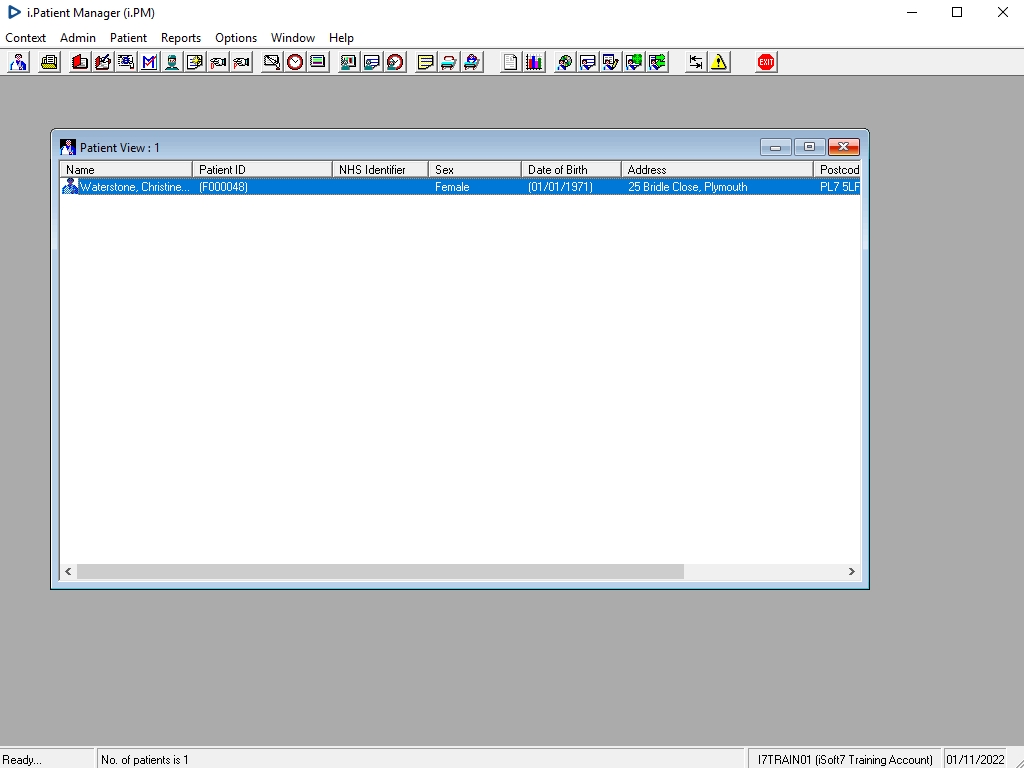Click the horizontal scrollbar thumb
The height and width of the screenshot is (768, 1024).
(x=380, y=571)
